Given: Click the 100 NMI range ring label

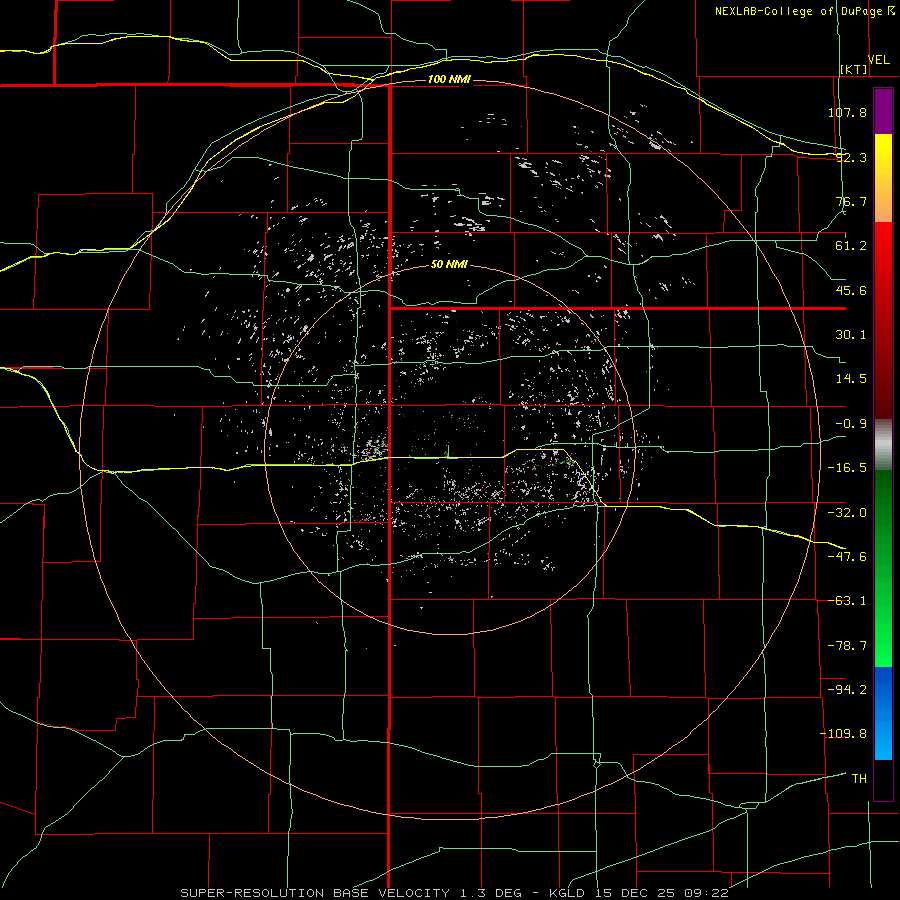Looking at the screenshot, I should click(x=449, y=79).
